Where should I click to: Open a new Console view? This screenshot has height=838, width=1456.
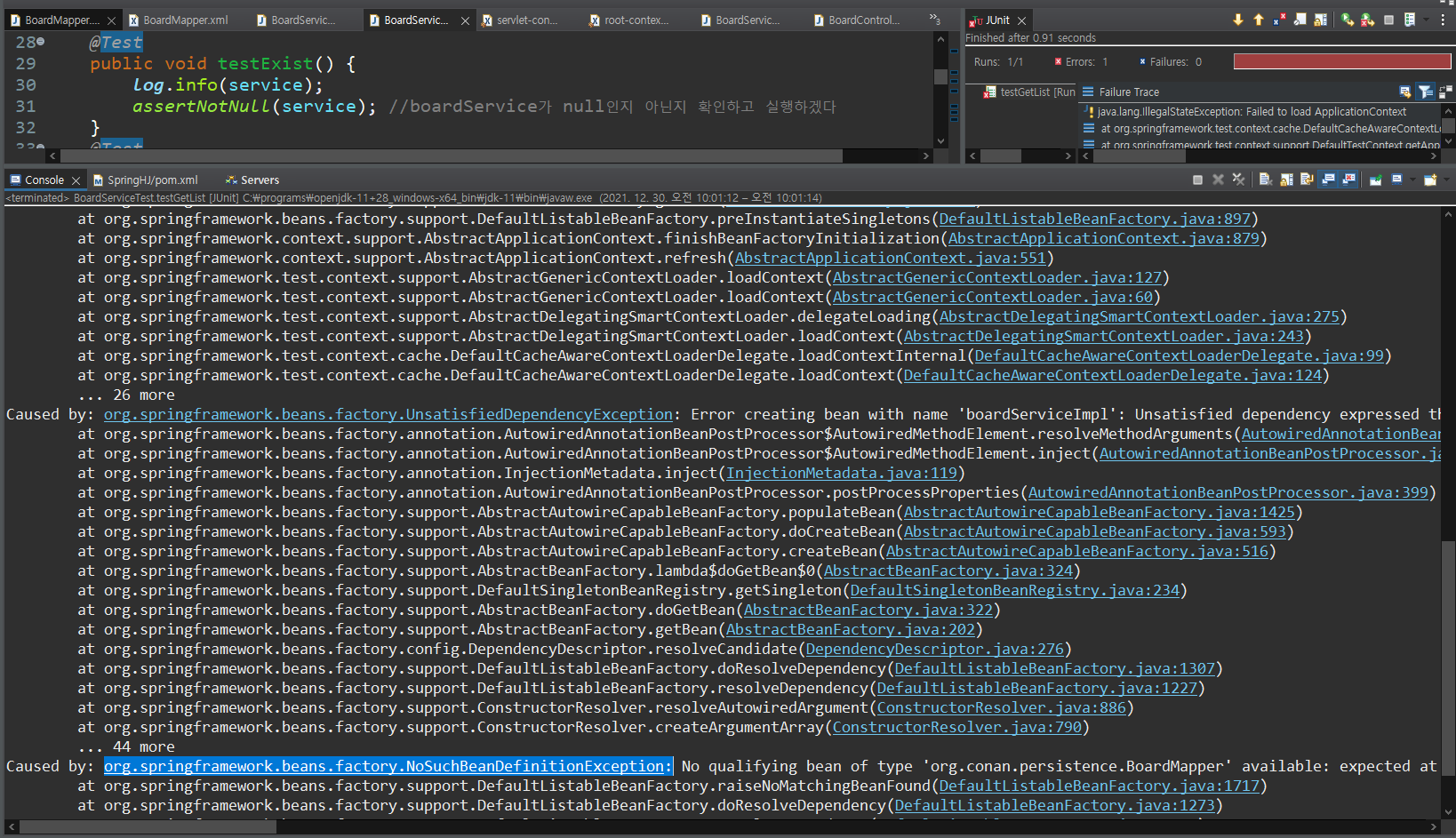1432,179
